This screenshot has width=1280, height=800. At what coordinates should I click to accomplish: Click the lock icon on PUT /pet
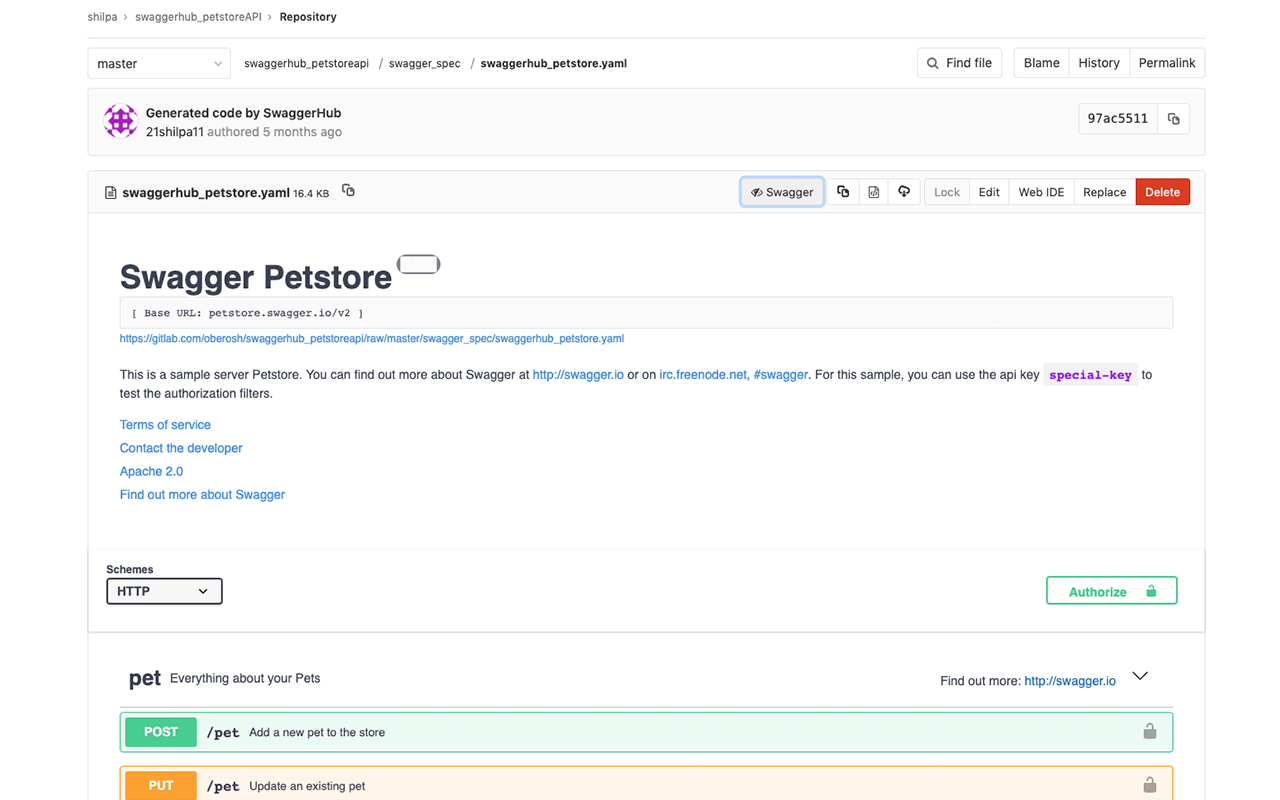(1150, 785)
